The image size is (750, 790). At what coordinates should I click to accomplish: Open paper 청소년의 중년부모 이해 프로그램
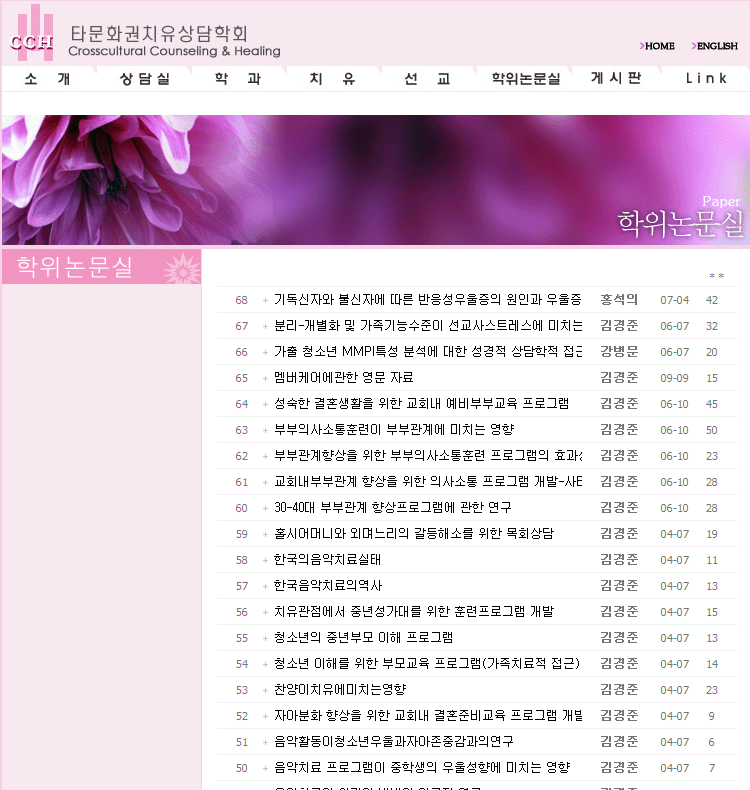click(x=363, y=638)
